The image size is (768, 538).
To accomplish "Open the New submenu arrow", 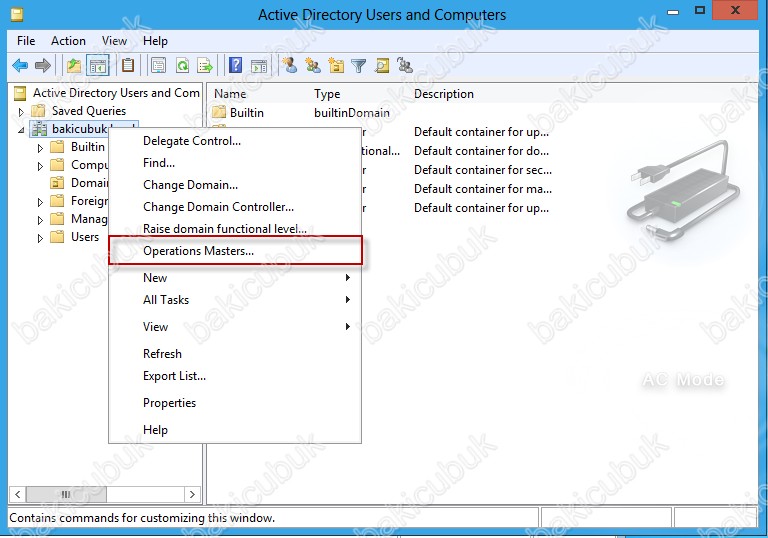I will (x=347, y=278).
